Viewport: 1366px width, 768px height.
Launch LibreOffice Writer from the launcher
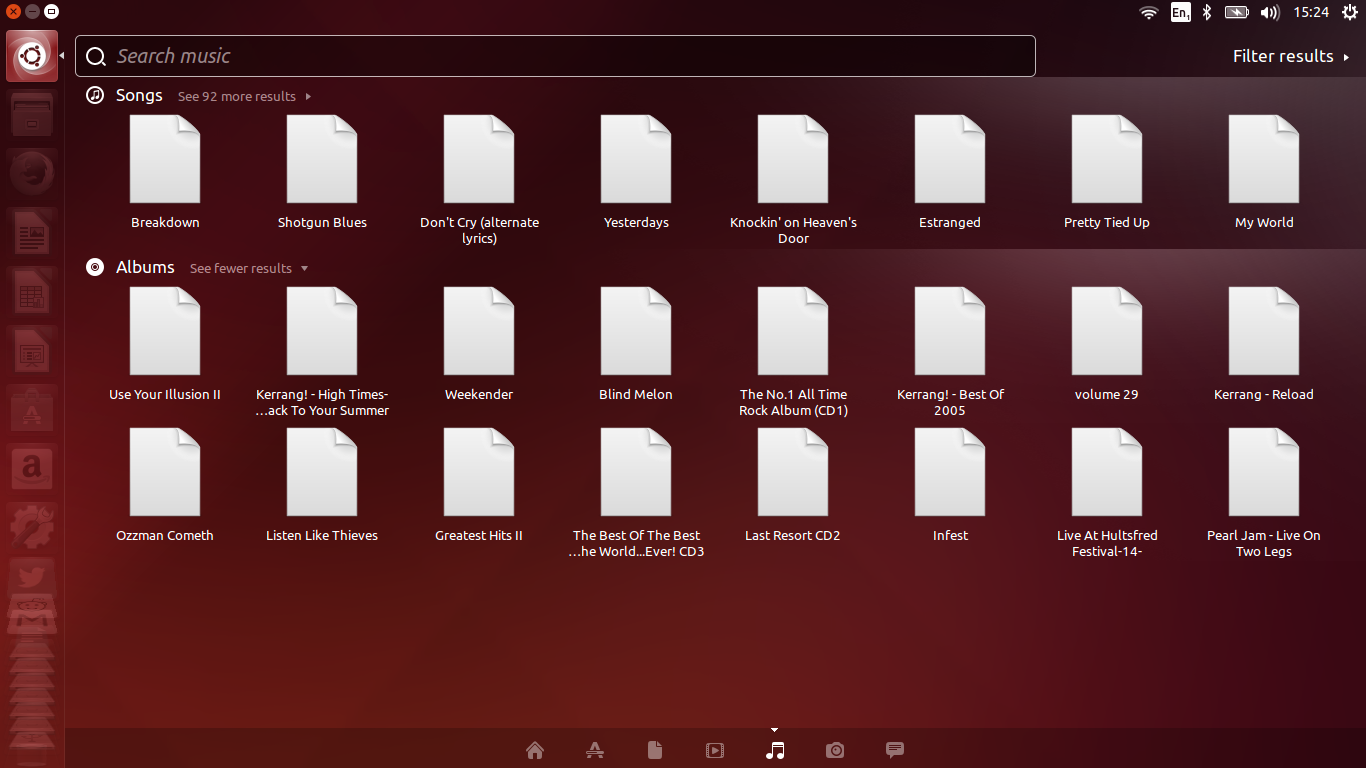click(32, 233)
